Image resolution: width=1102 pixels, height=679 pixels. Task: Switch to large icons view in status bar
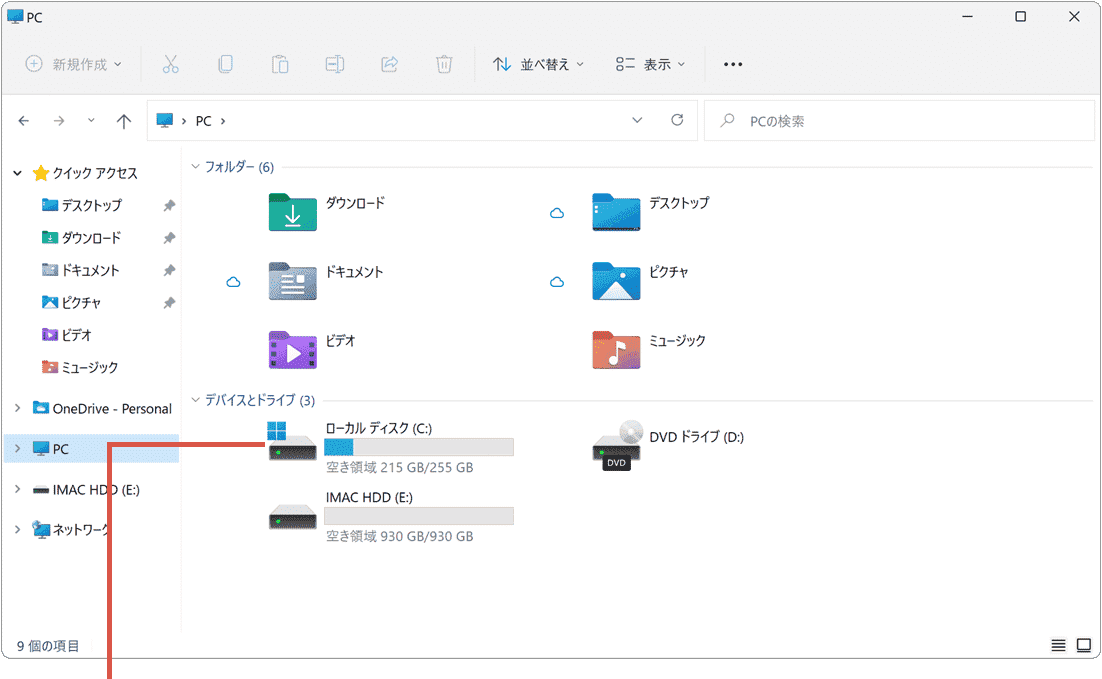[1083, 646]
